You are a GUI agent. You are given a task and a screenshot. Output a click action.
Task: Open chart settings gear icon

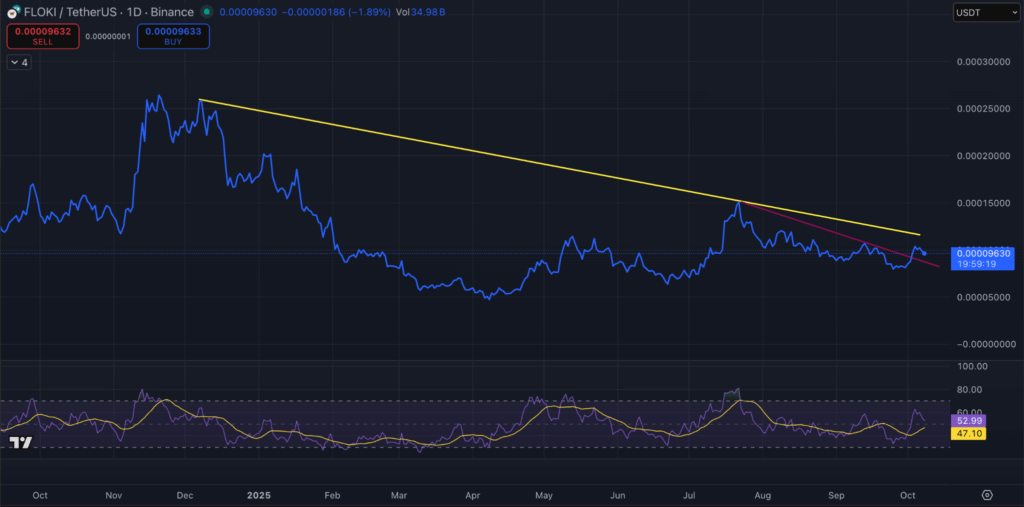pos(986,495)
